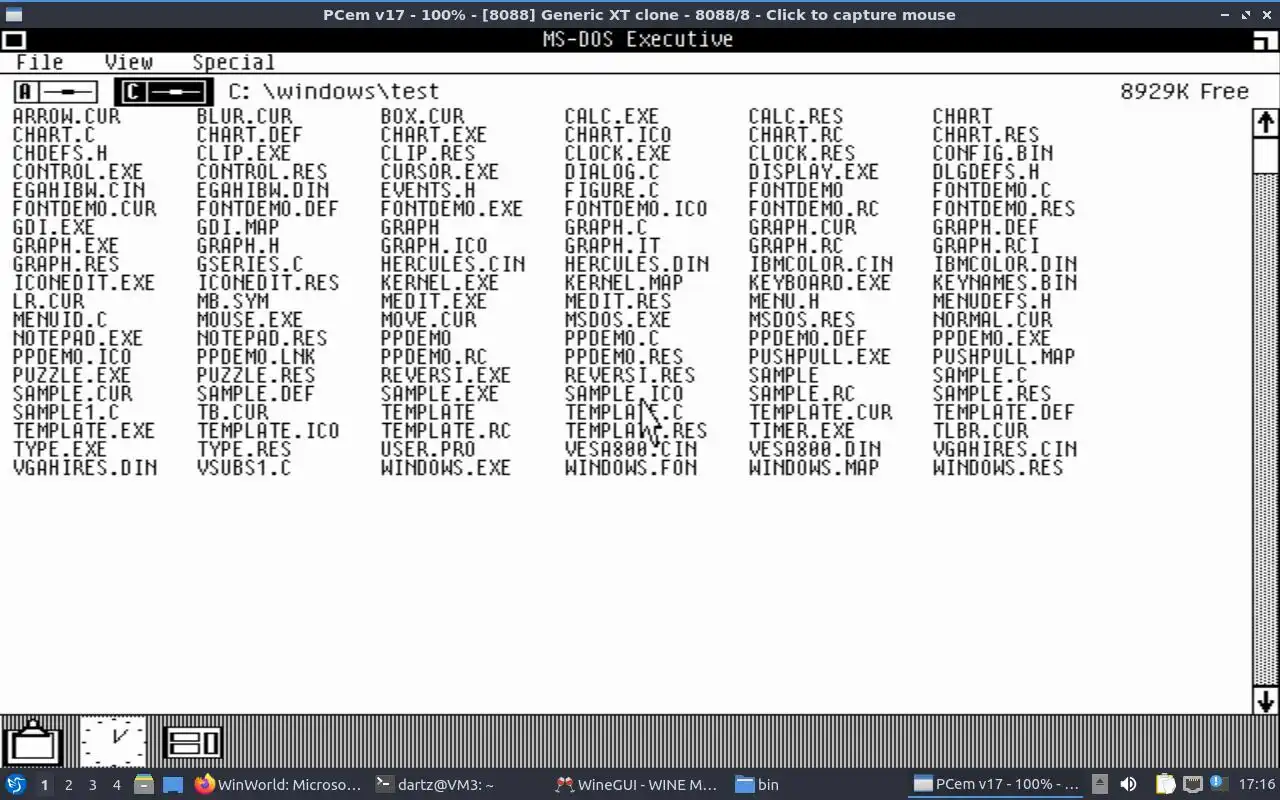Image resolution: width=1280 pixels, height=800 pixels.
Task: Open the View menu
Action: (x=128, y=62)
